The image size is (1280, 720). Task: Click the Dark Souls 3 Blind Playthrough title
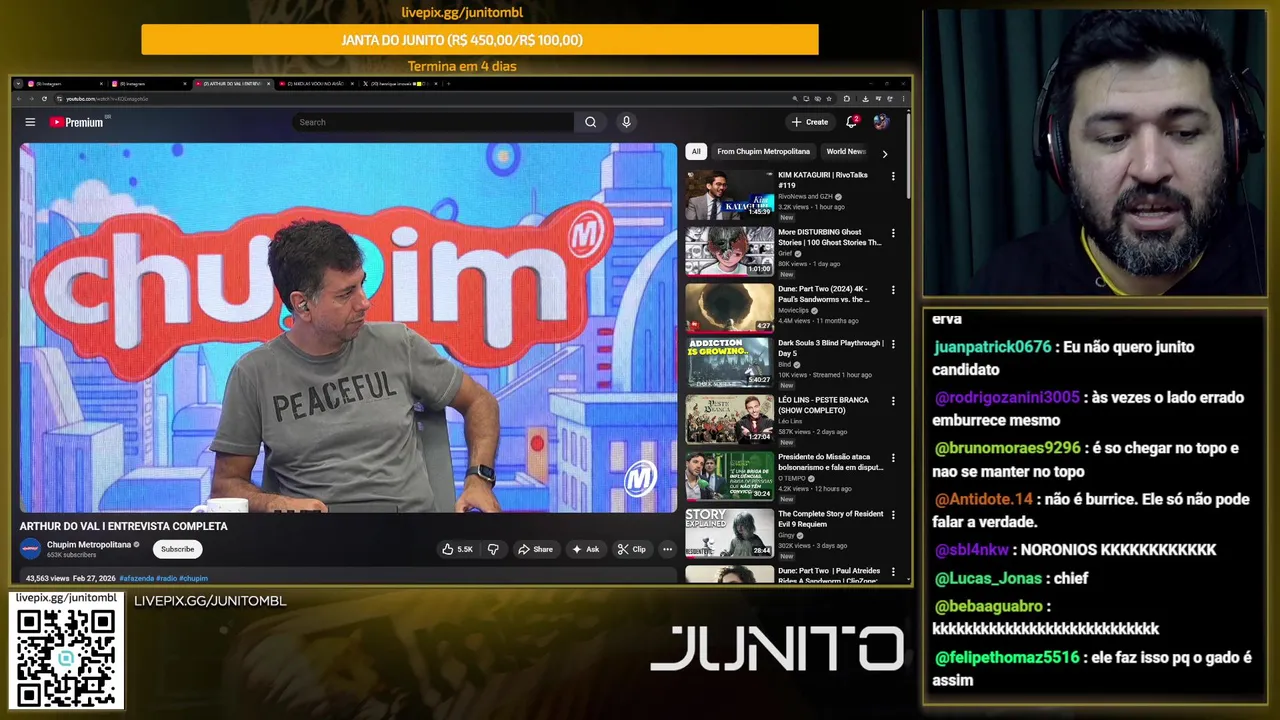pos(830,348)
